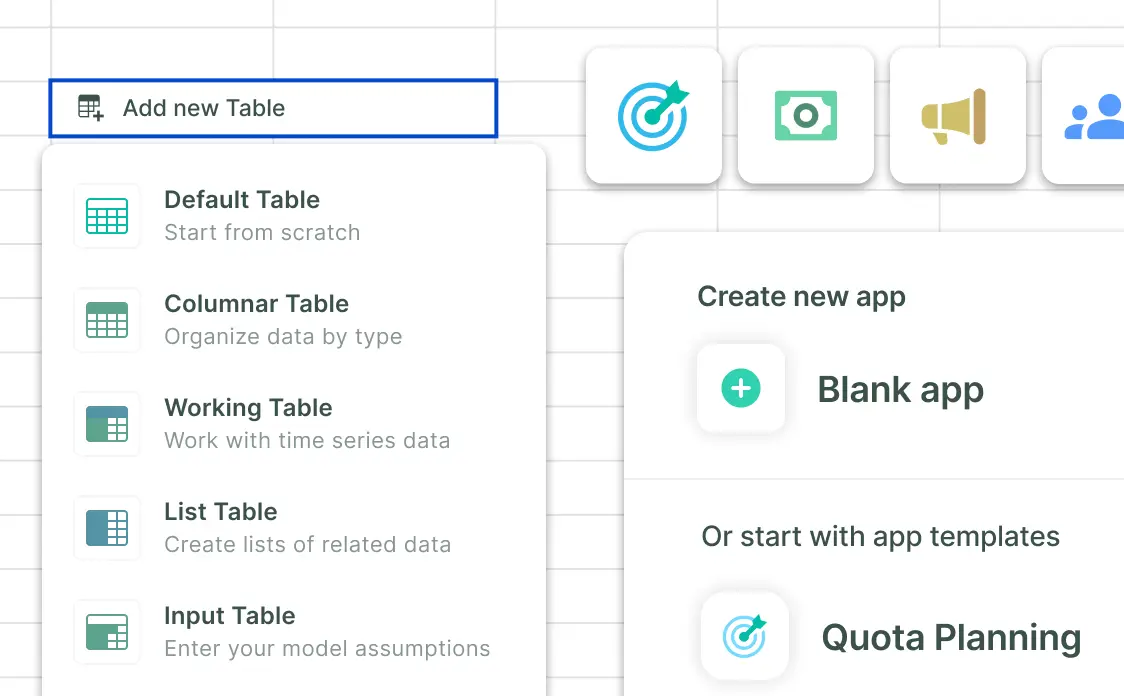Create a Blank app
Viewport: 1124px width, 696px height.
click(900, 390)
